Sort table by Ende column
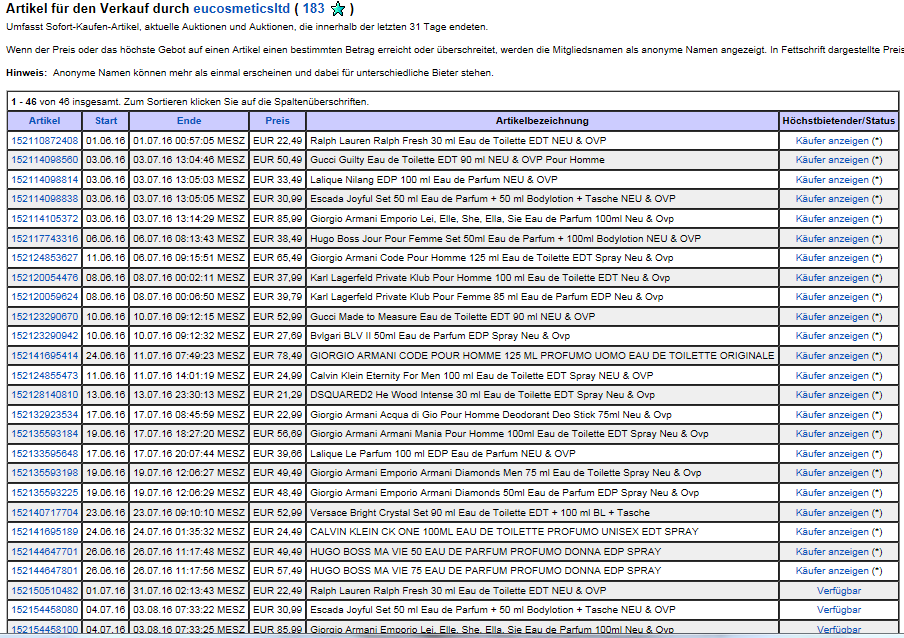The width and height of the screenshot is (904, 638). click(189, 120)
